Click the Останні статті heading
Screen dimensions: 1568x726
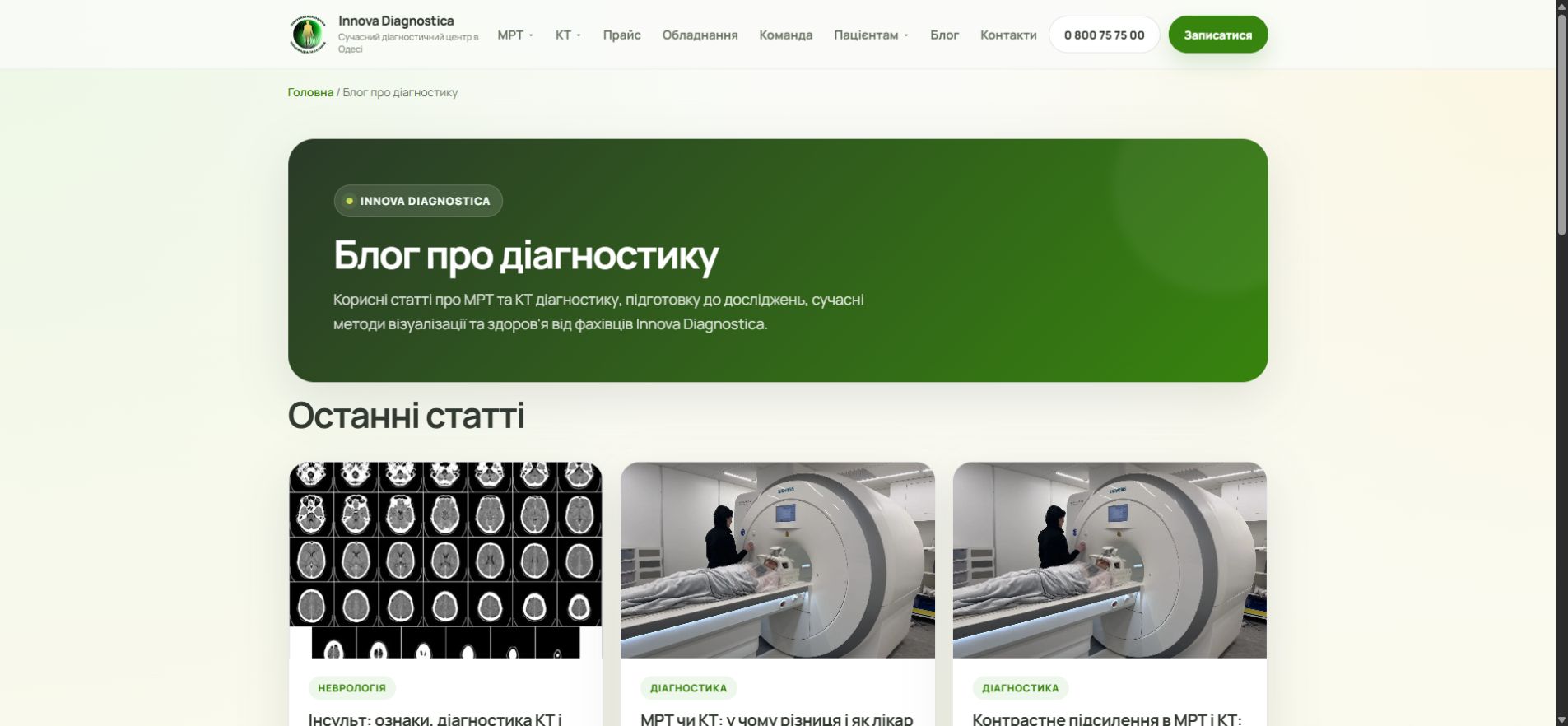tap(406, 415)
